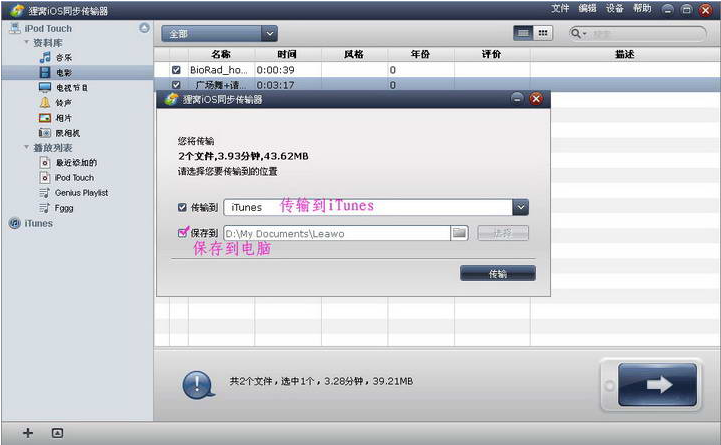
Task: Open the 帮助 menu
Action: tap(642, 8)
